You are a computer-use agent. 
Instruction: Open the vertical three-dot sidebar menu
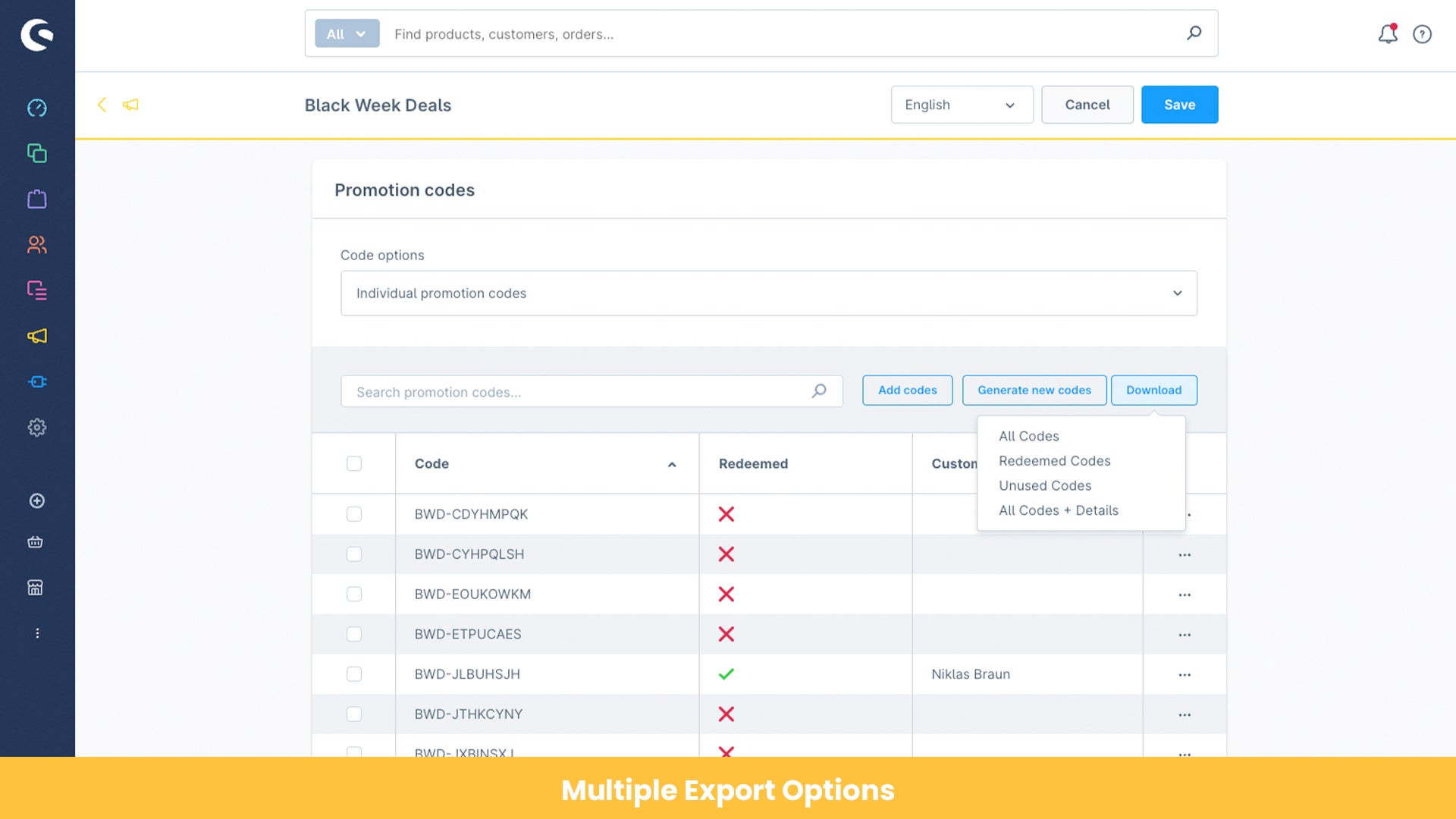coord(37,633)
